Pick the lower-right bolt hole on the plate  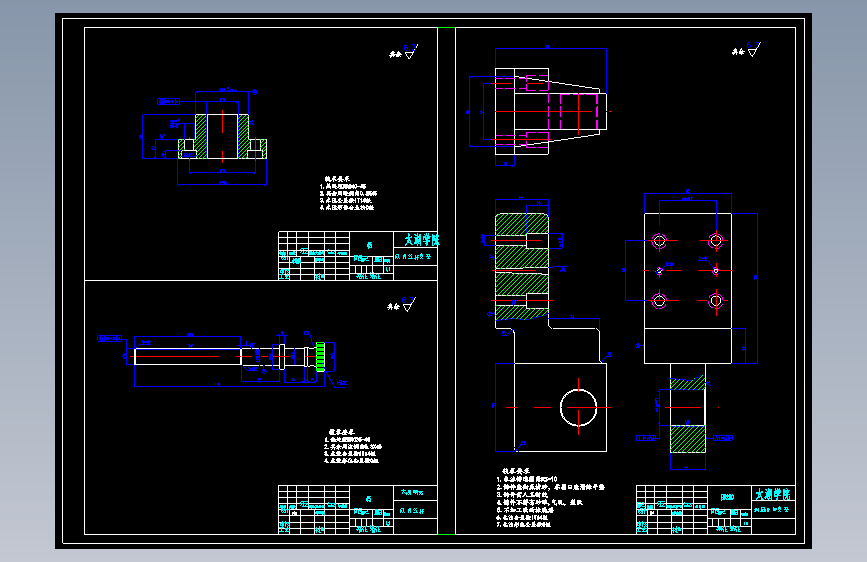point(715,301)
